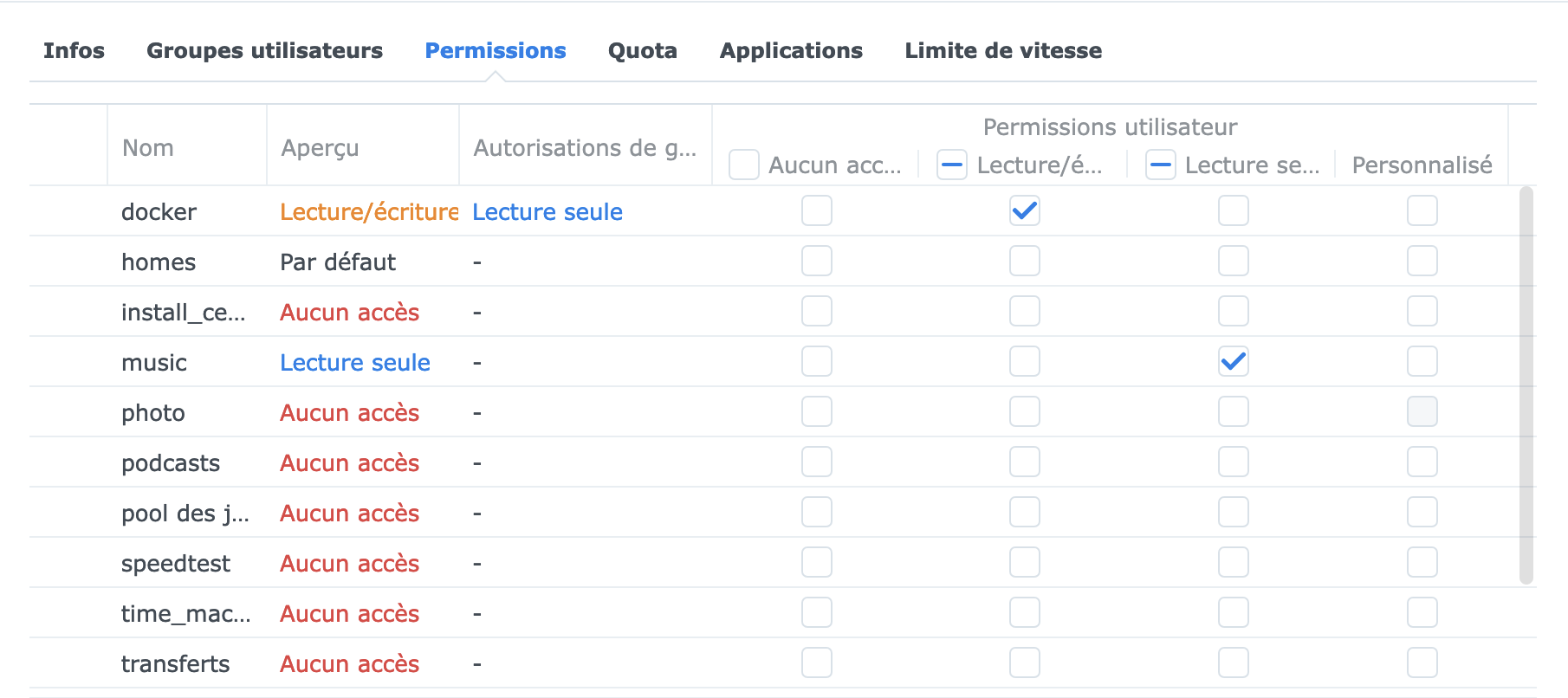Click the permissions list vertical scrollbar
Screen dimensions: 1568x698
coord(1526,385)
